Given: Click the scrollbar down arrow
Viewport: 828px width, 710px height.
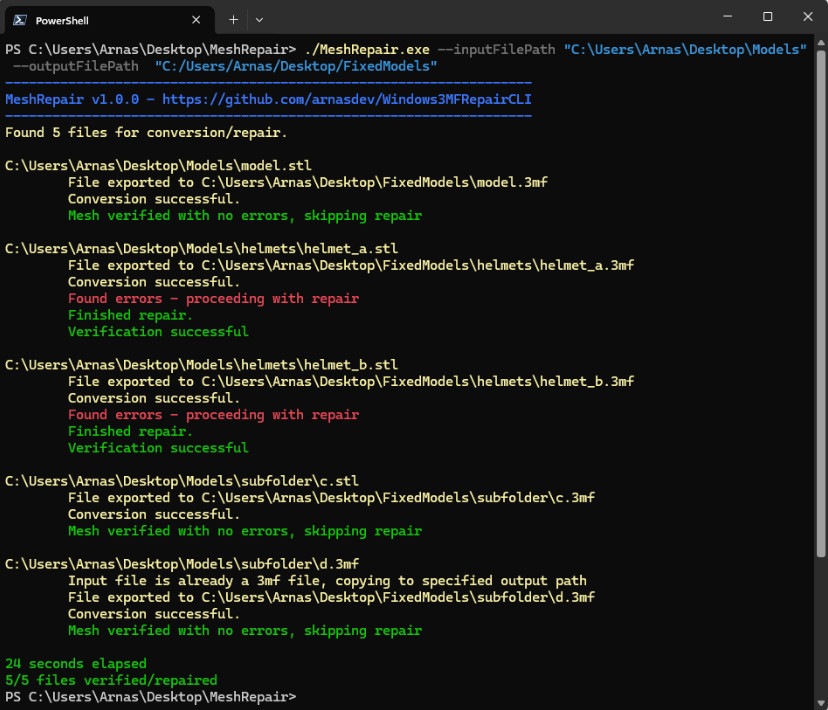Looking at the screenshot, I should (821, 703).
